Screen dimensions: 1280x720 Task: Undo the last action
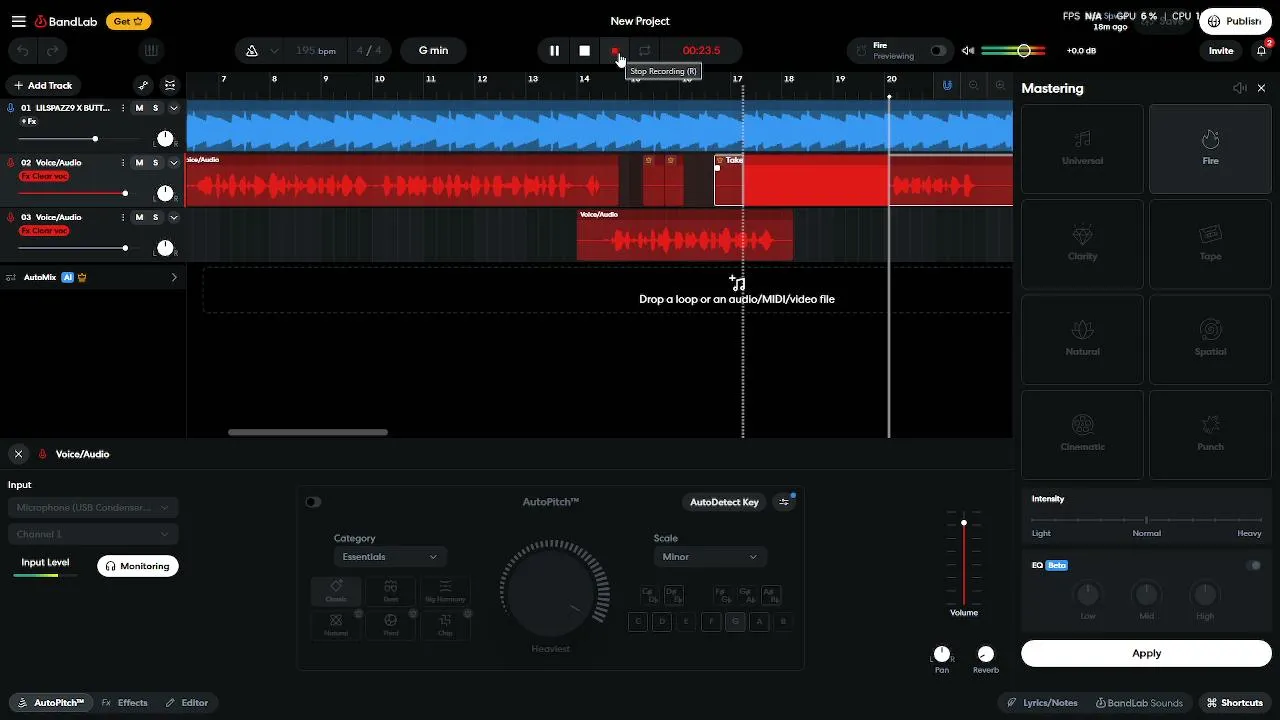[24, 51]
